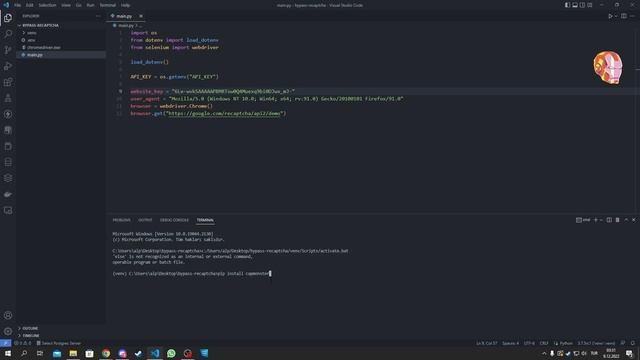640x360 pixels.
Task: Expand the TIMELINE section
Action: pos(31,336)
